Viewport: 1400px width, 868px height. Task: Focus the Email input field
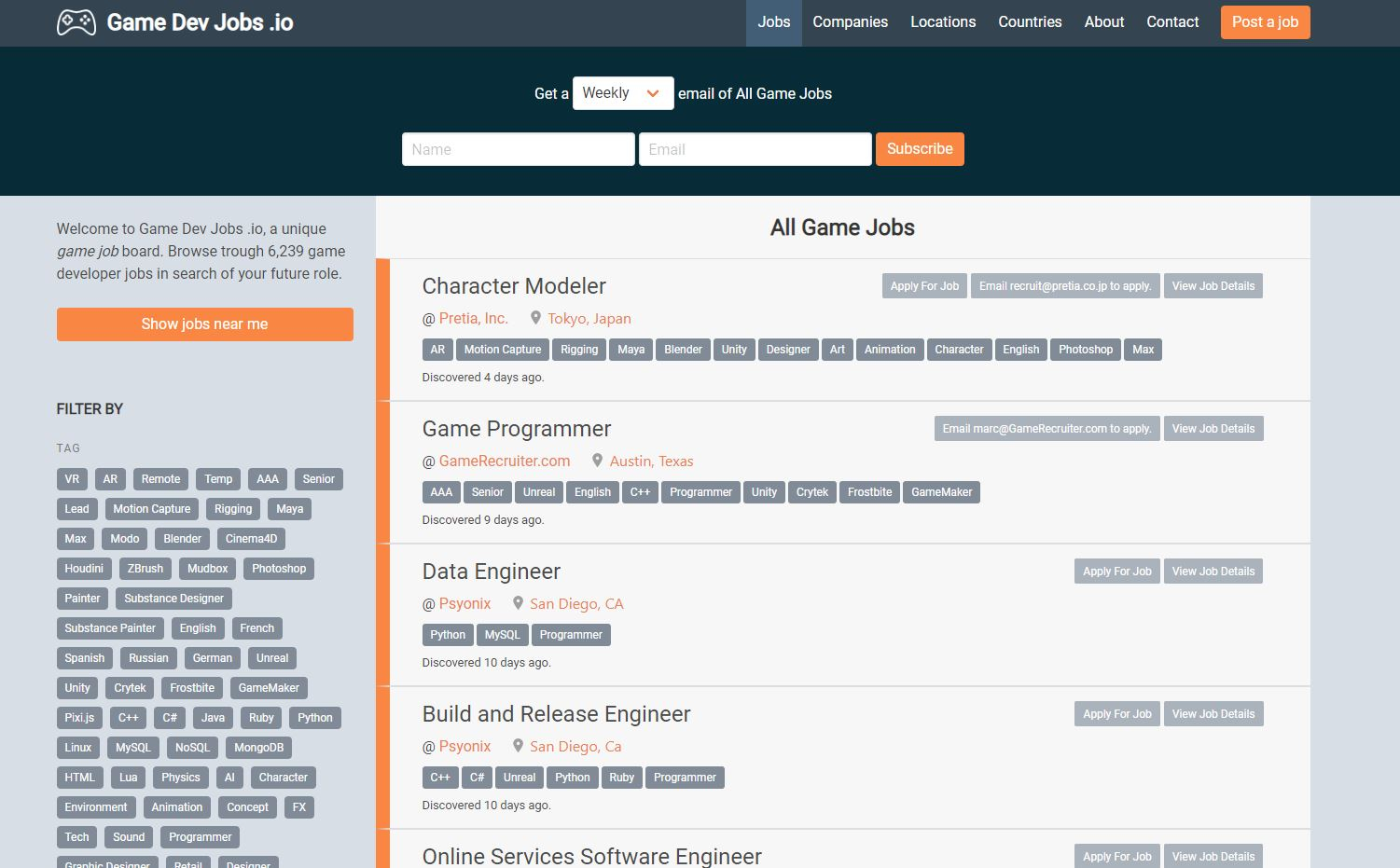(755, 149)
